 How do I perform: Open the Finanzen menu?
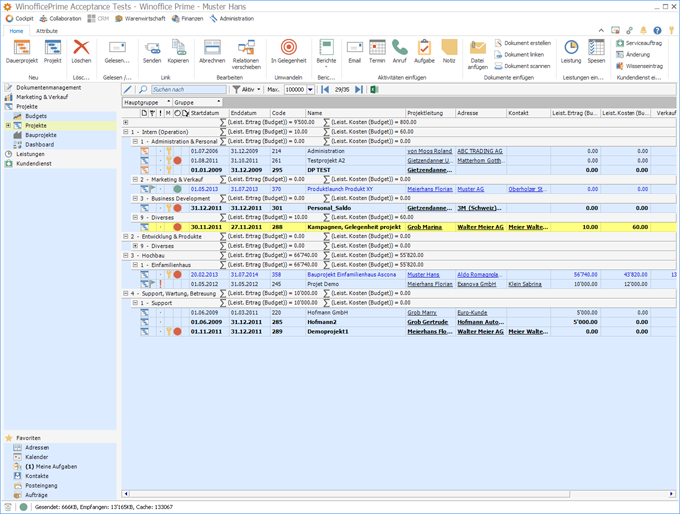[187, 19]
